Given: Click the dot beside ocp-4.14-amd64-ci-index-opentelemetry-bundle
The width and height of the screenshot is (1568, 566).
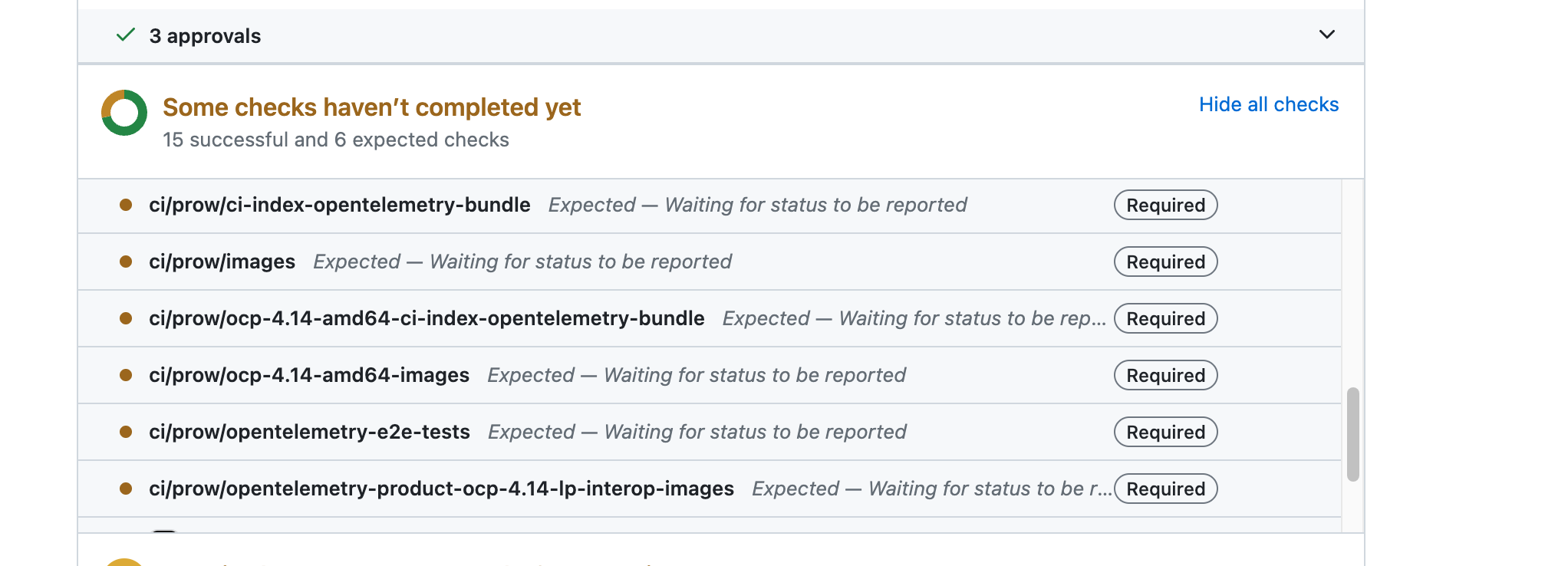Looking at the screenshot, I should (x=125, y=318).
